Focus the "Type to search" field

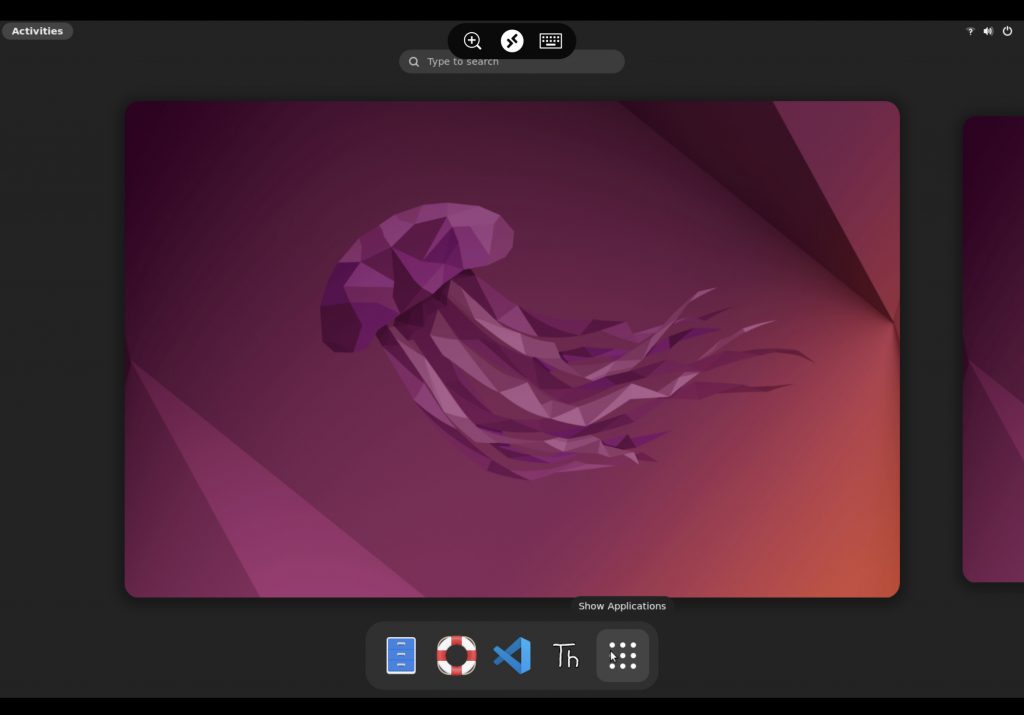click(520, 62)
